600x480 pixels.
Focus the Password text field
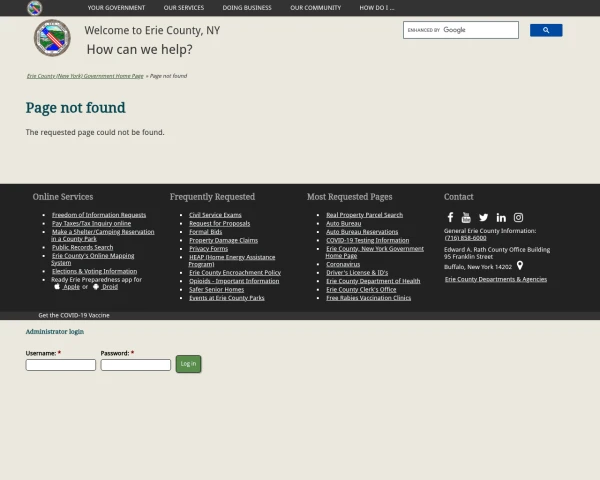pos(136,365)
